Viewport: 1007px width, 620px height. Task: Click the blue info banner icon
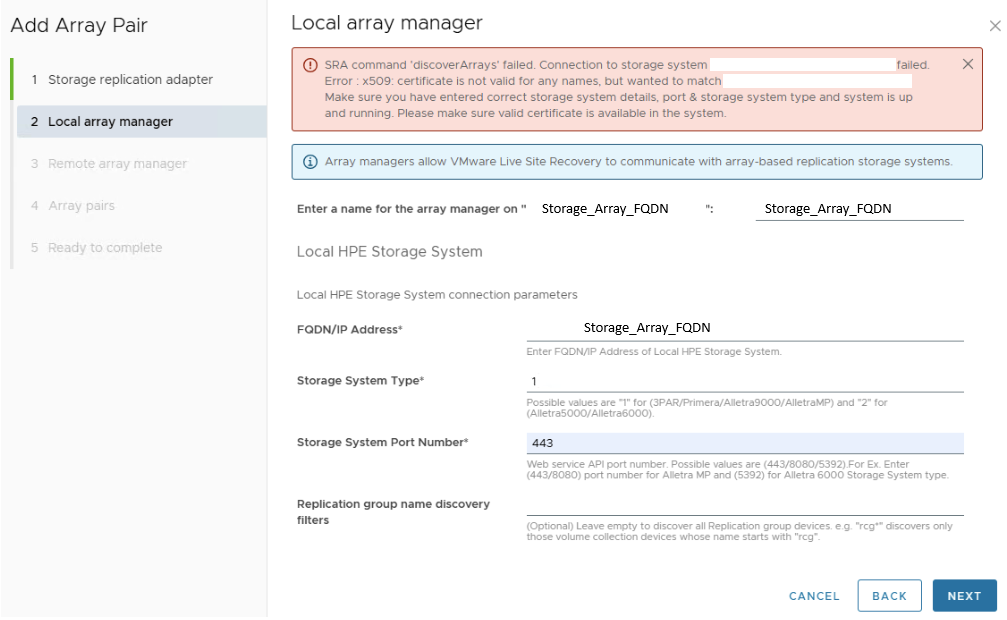point(310,161)
